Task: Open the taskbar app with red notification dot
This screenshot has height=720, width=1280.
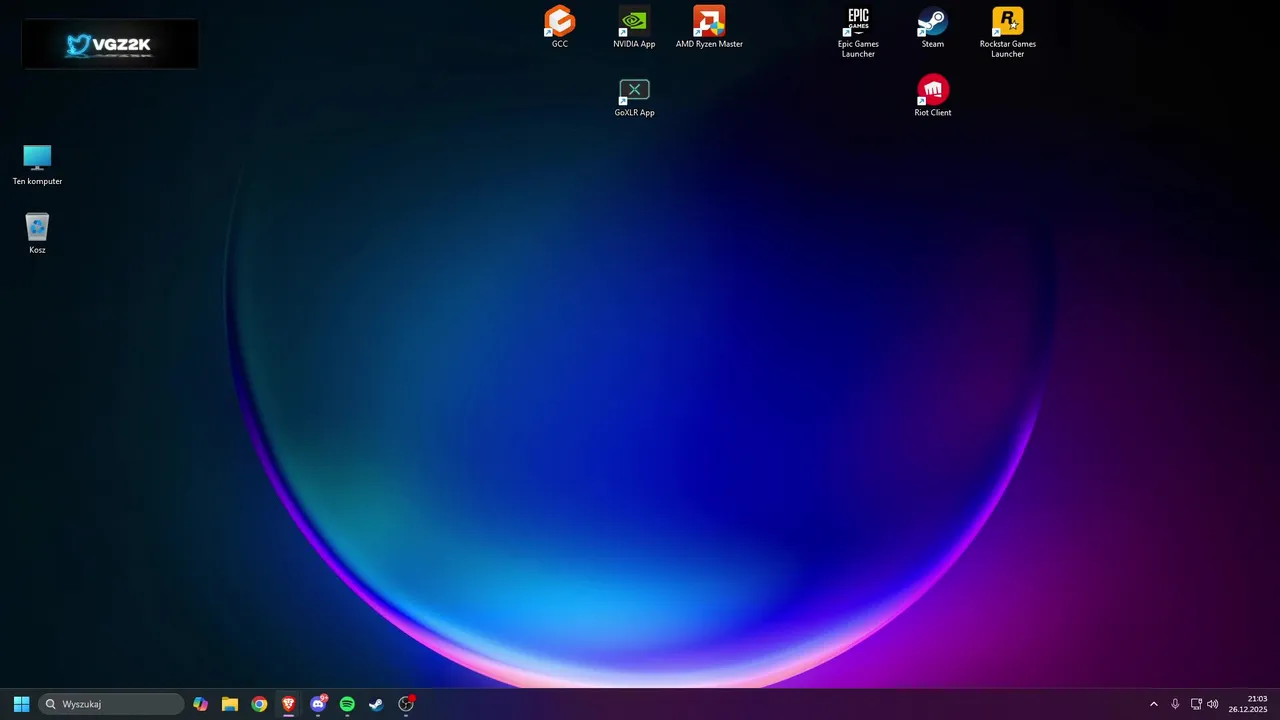Action: [x=406, y=704]
